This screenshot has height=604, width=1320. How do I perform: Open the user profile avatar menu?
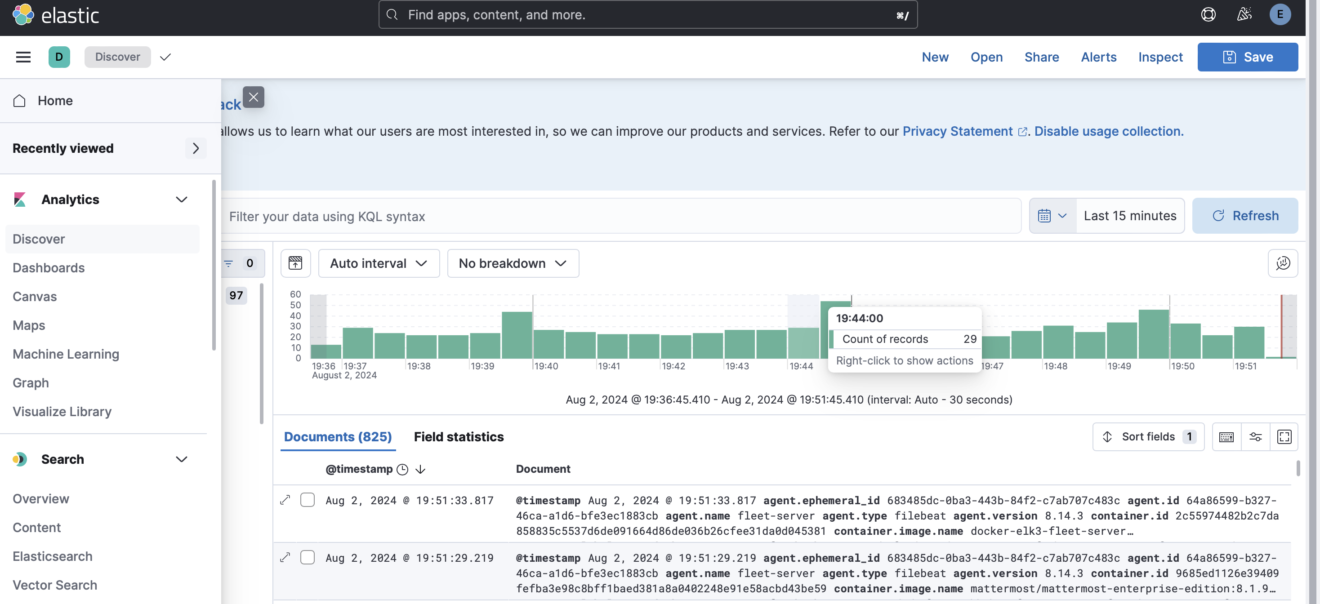(1279, 14)
